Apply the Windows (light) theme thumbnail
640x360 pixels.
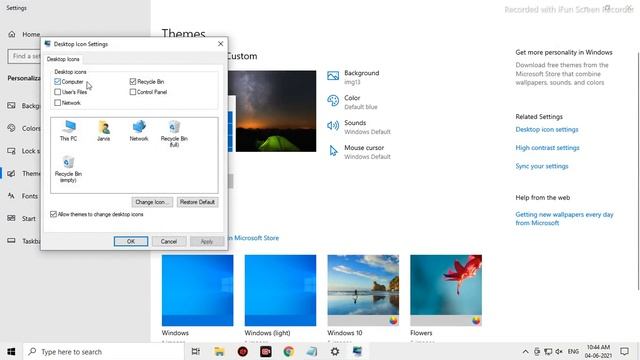tap(280, 290)
